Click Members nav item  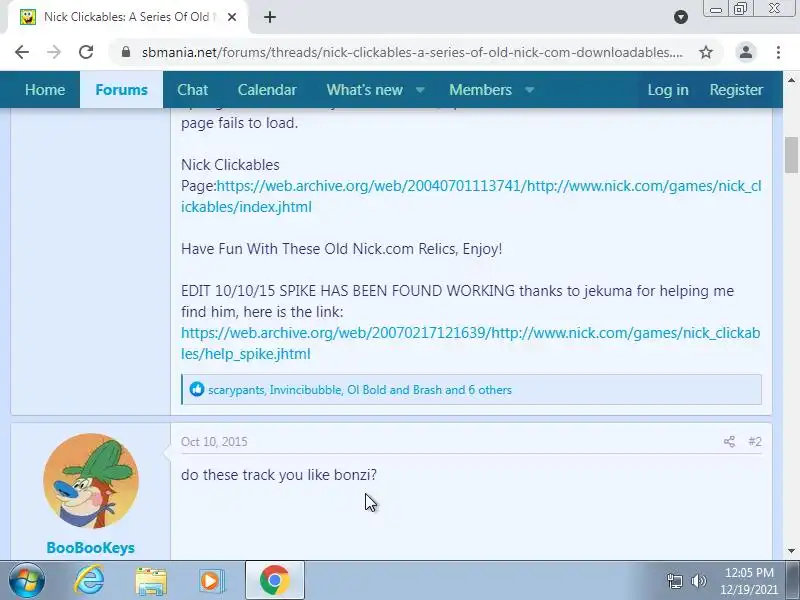(x=480, y=90)
